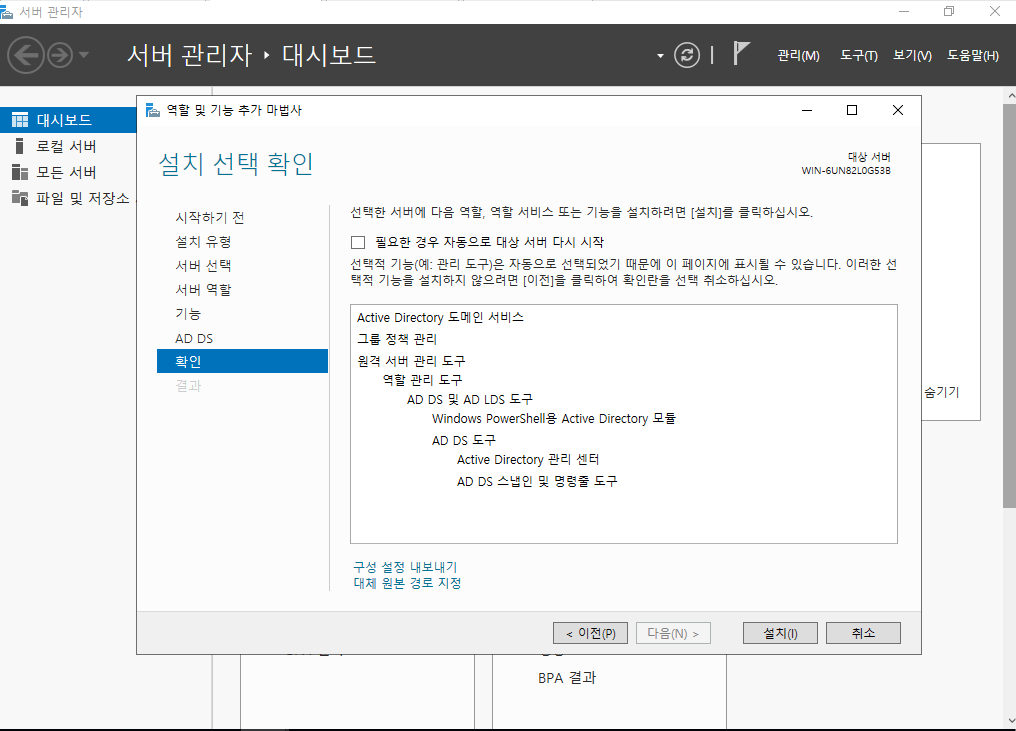Select AD DS 및 AD LDS 도구 entry
This screenshot has width=1016, height=731.
tap(470, 399)
